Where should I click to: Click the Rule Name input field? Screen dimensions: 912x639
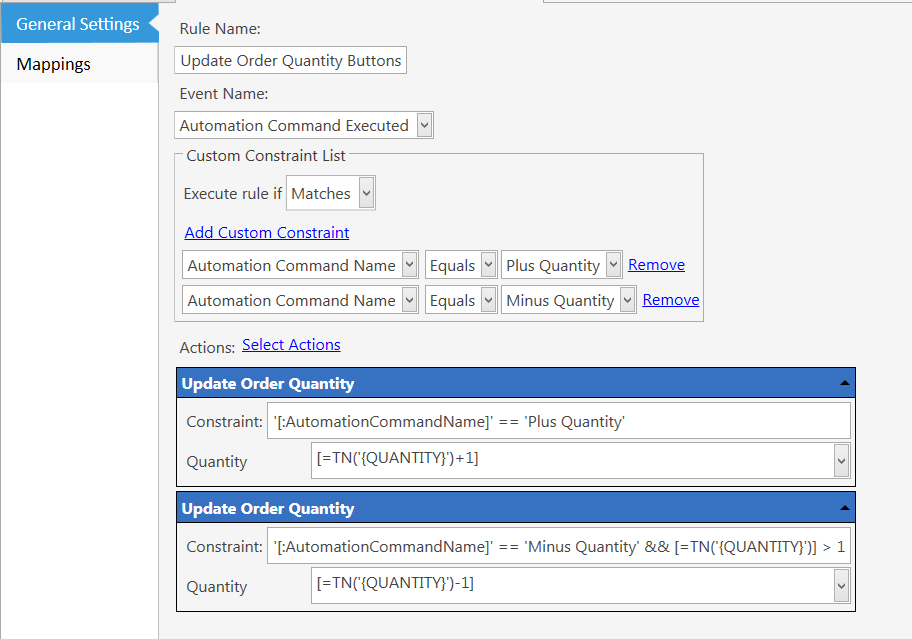click(290, 60)
